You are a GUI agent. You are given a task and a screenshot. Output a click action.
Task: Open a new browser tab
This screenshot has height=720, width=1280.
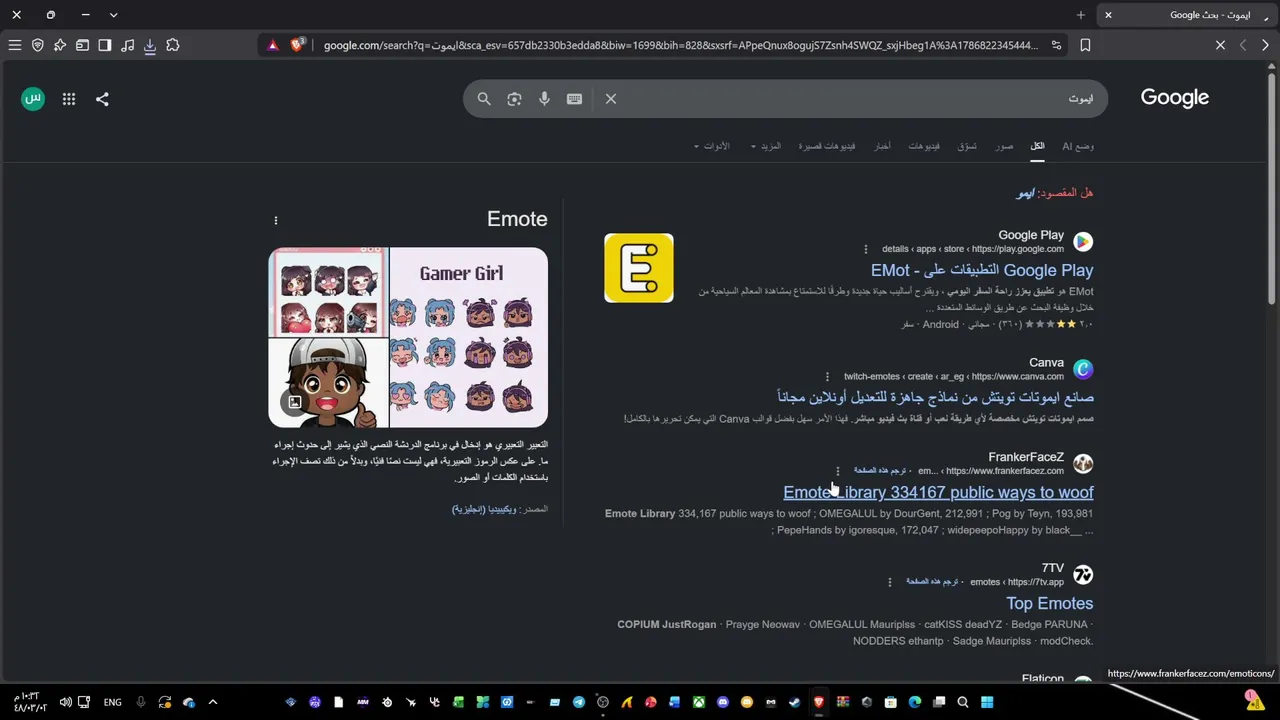(1080, 15)
